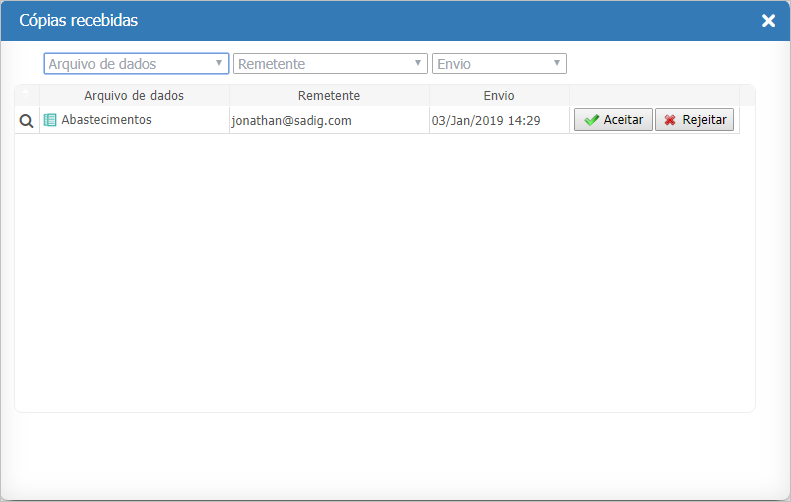Viewport: 791px width, 502px height.
Task: Click the magnifier icon beside Abastecimentos
Action: pos(26,120)
